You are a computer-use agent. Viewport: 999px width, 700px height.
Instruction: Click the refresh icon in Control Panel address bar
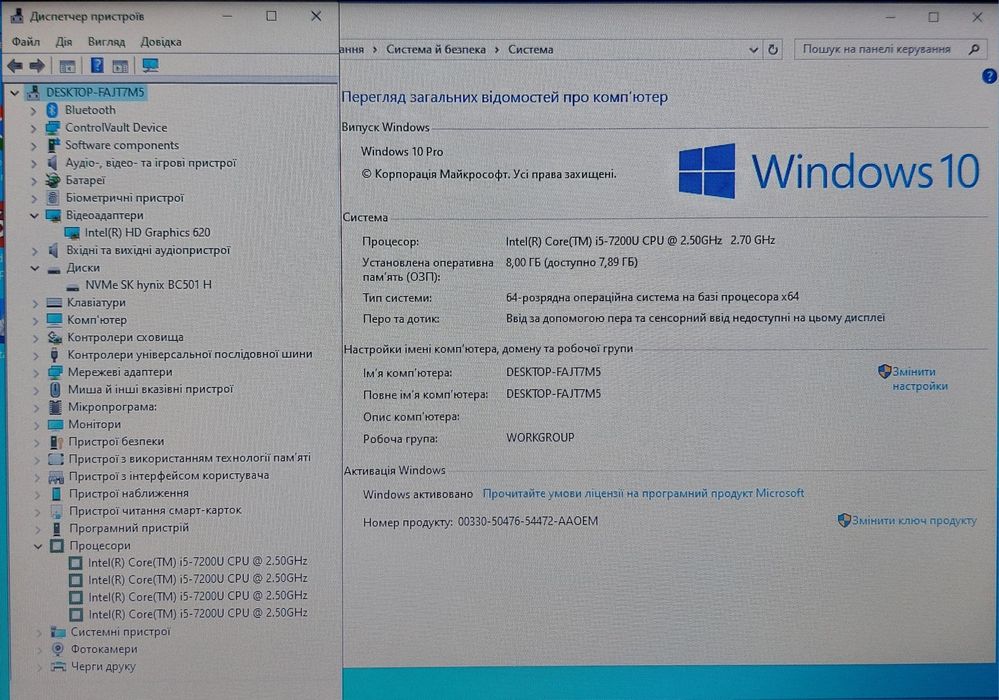(x=773, y=50)
